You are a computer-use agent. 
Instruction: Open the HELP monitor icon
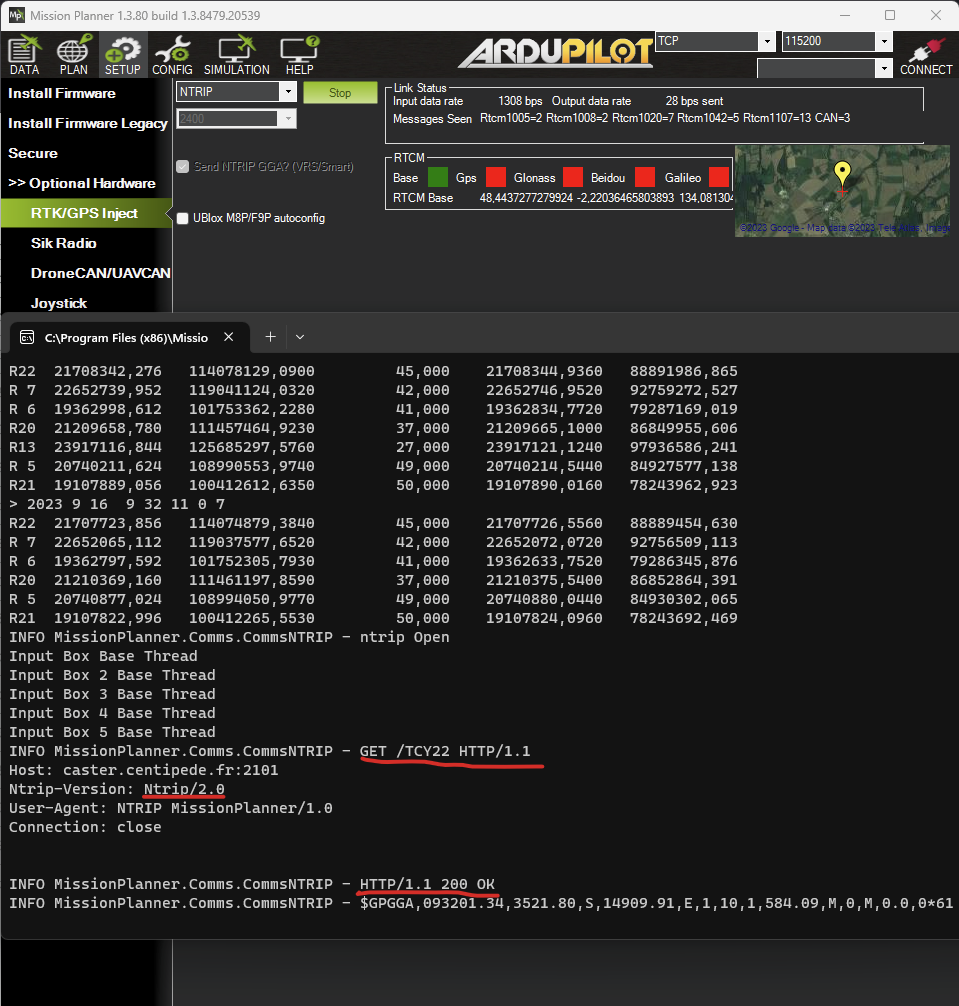299,55
